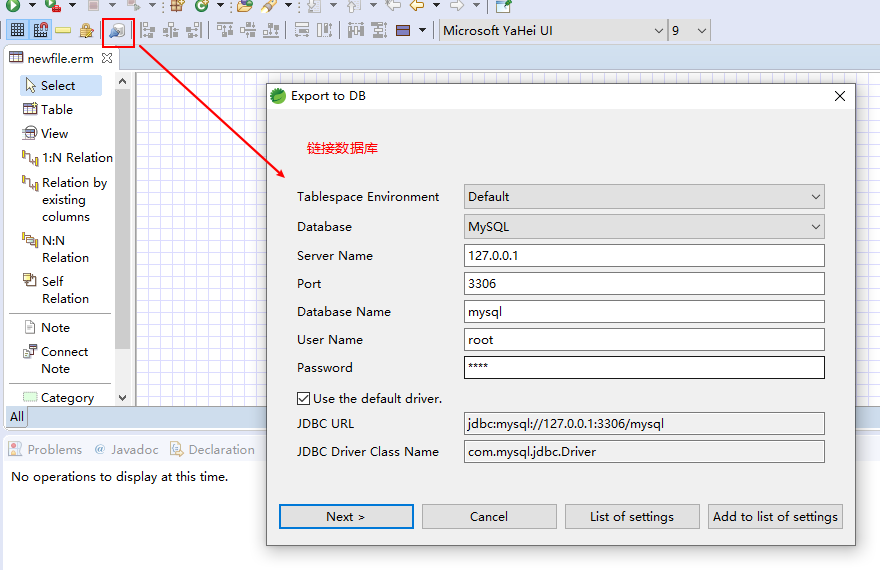Screen dimensions: 880x570
Task: Click the yellow Back navigation arrow
Action: [416, 6]
